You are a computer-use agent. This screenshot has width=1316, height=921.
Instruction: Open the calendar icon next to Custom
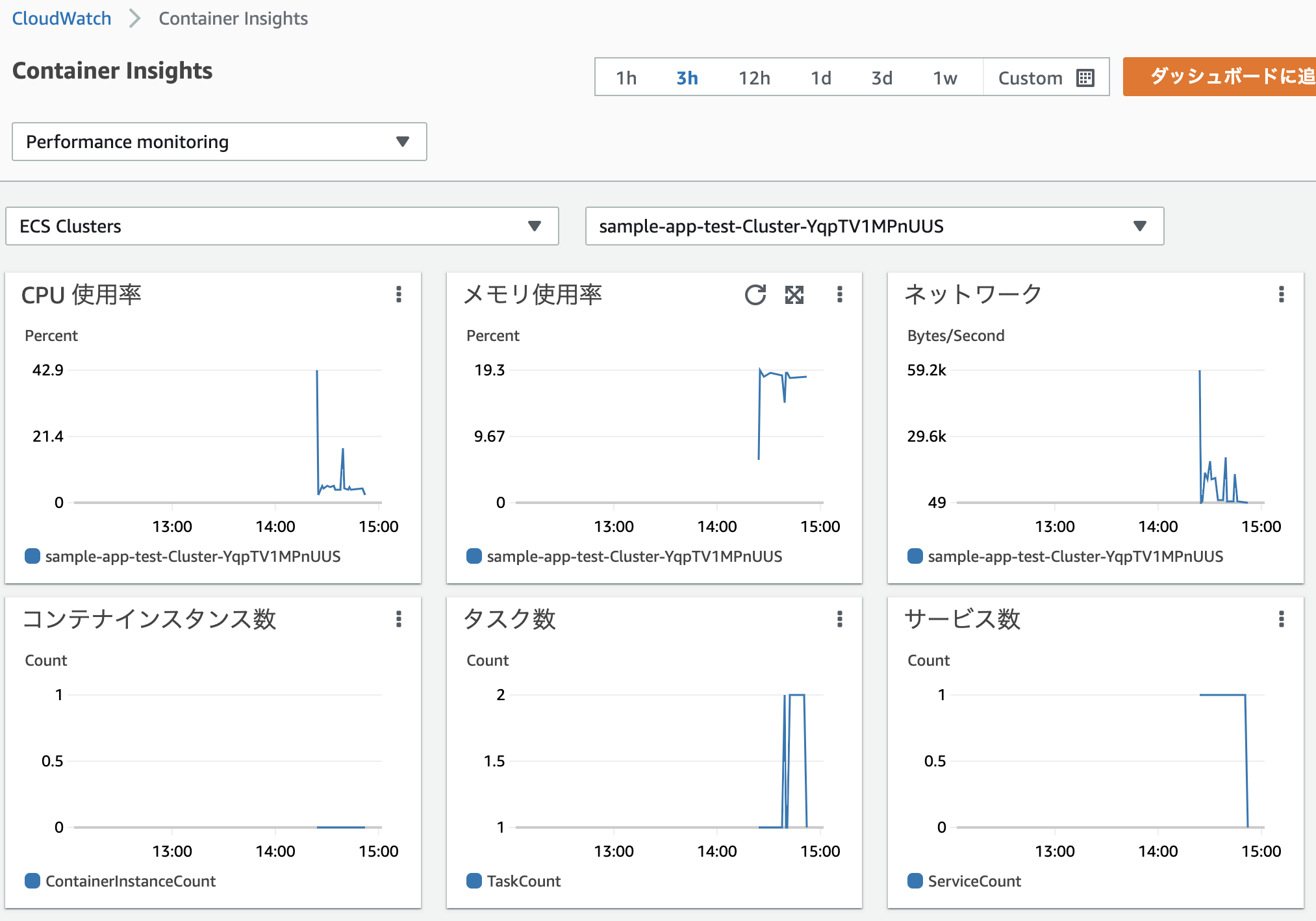pos(1083,77)
